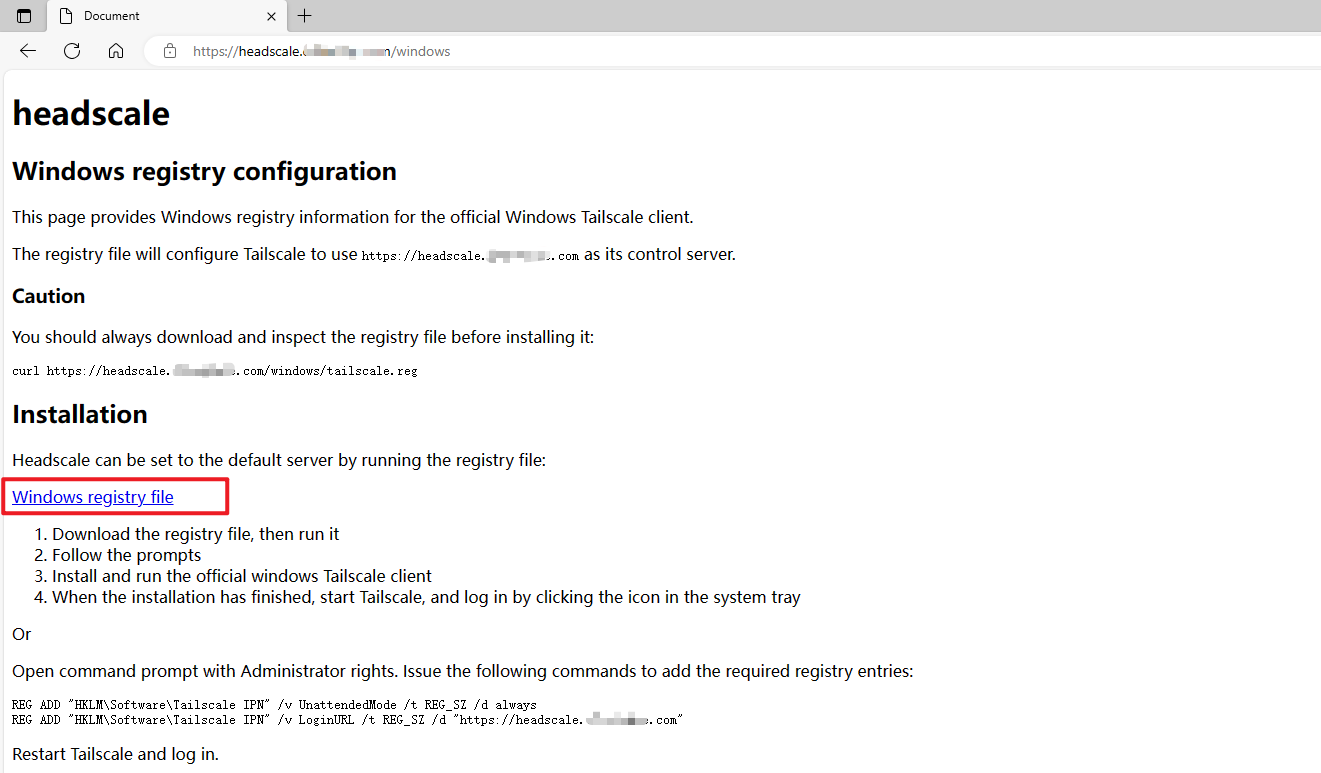Screen dimensions: 1321x773
Task: Click the REG ADD LoginURL command line
Action: (347, 719)
